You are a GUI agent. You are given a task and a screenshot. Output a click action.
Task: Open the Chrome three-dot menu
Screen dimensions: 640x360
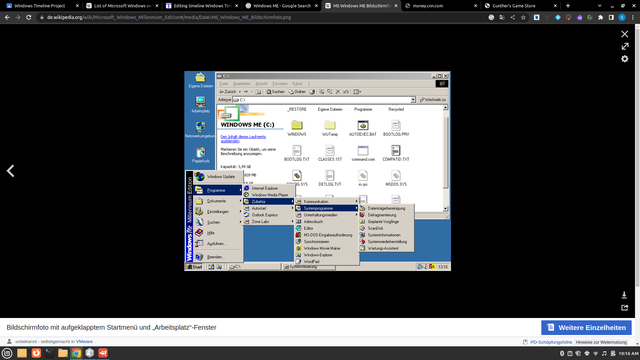click(633, 18)
